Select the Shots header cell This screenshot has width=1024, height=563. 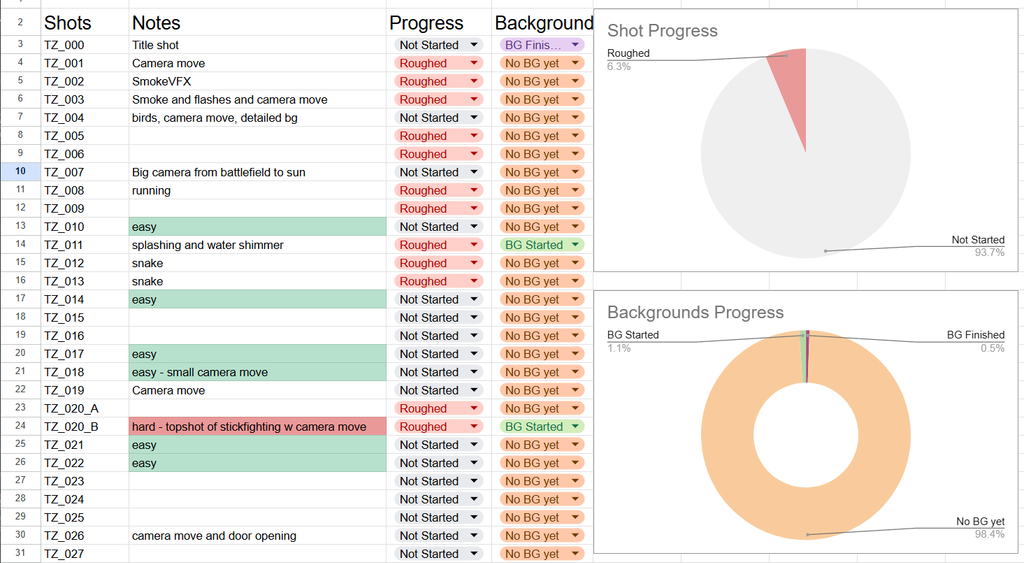tap(85, 23)
